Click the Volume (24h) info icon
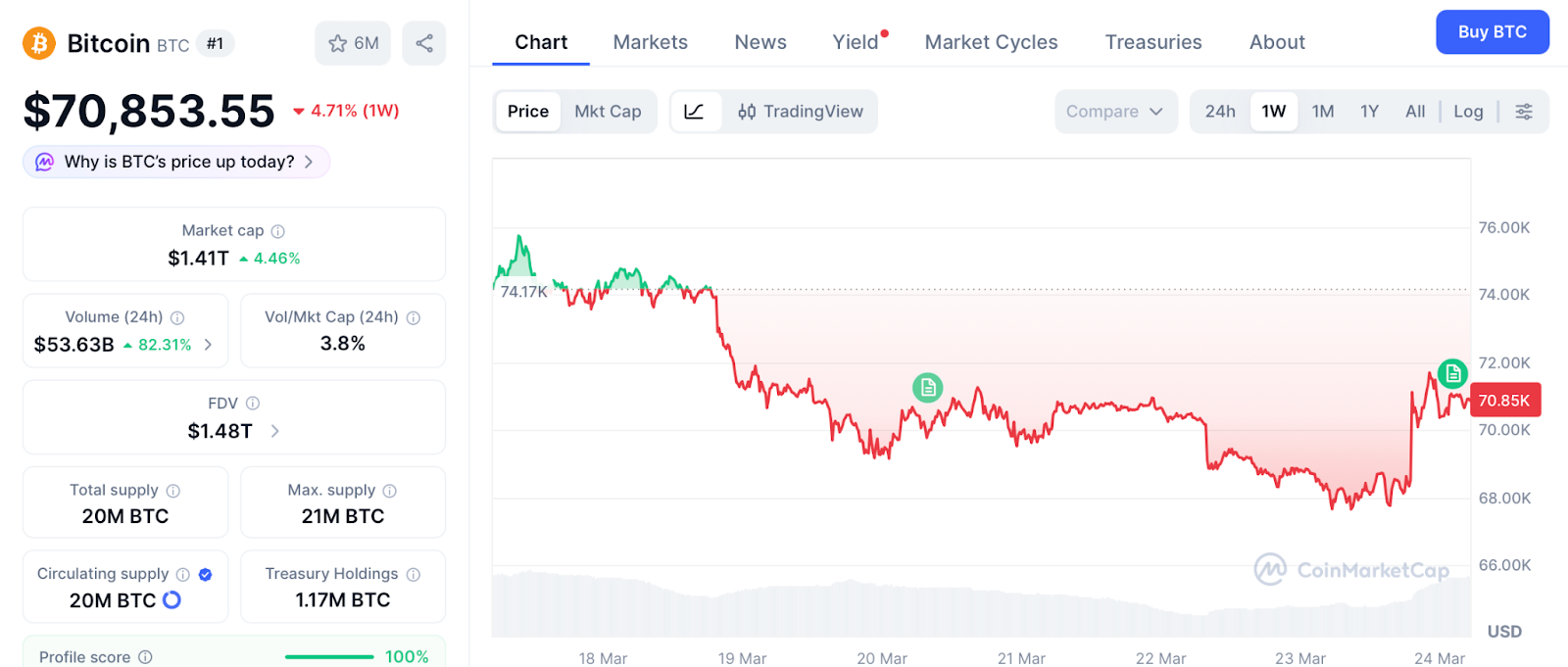This screenshot has height=667, width=1568. 177,317
